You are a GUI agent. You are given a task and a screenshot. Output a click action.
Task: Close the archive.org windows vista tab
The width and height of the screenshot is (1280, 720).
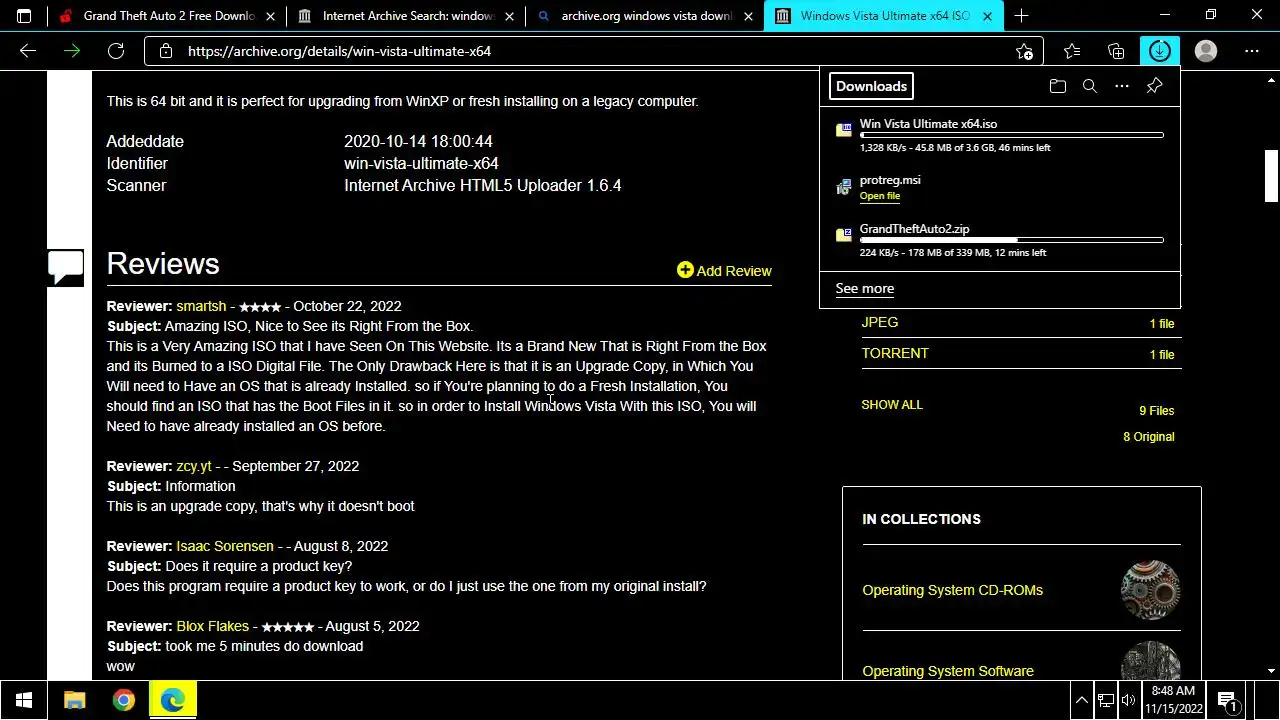(748, 16)
